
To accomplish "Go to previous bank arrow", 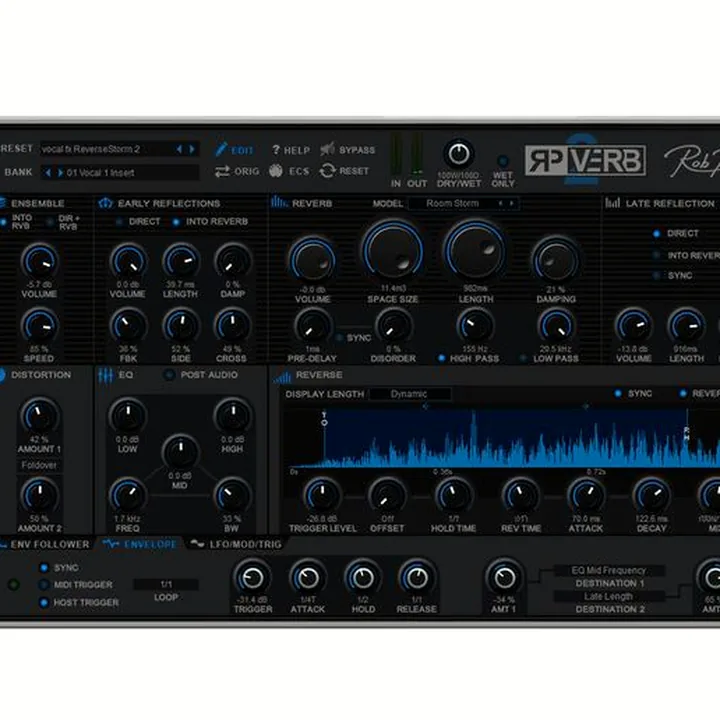I will 48,173.
